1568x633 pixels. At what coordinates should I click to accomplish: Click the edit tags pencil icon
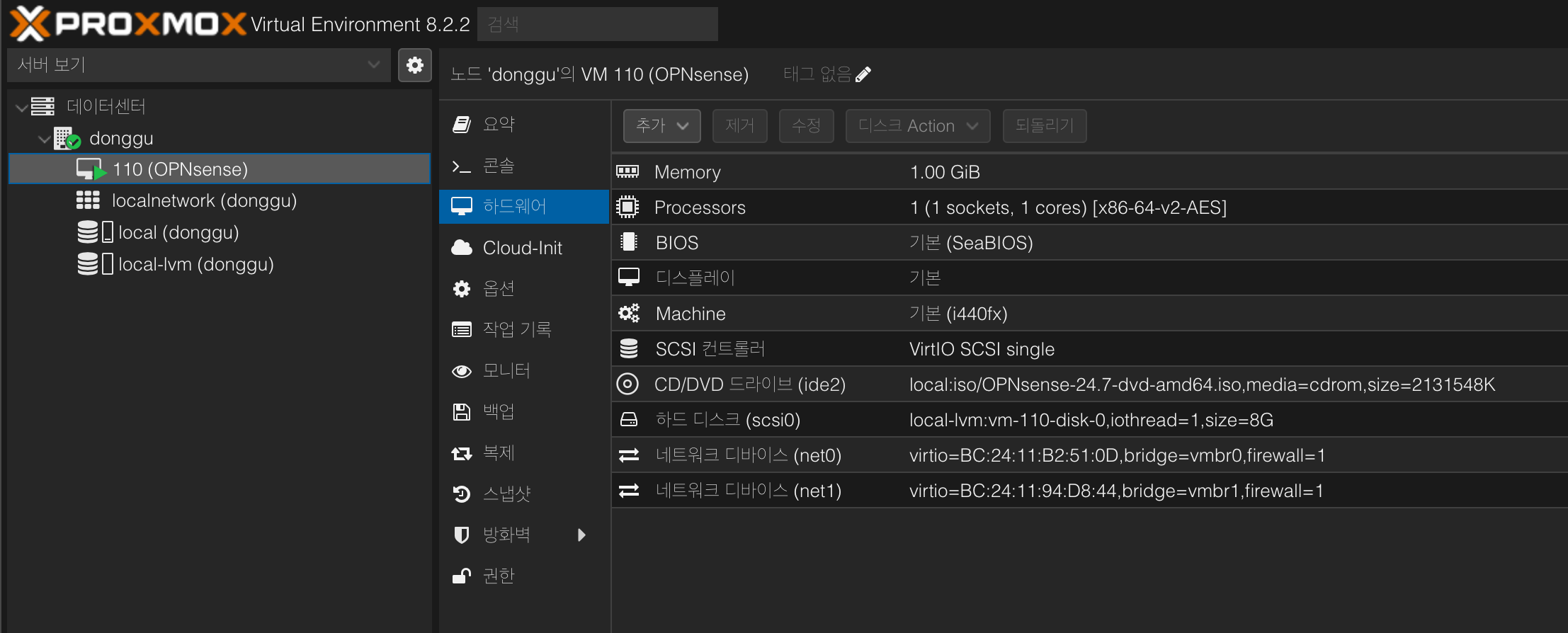pyautogui.click(x=863, y=74)
